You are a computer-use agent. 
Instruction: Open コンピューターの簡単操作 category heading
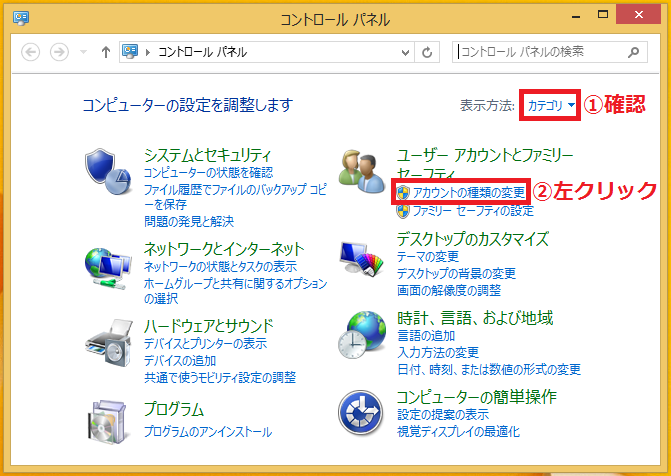(477, 397)
